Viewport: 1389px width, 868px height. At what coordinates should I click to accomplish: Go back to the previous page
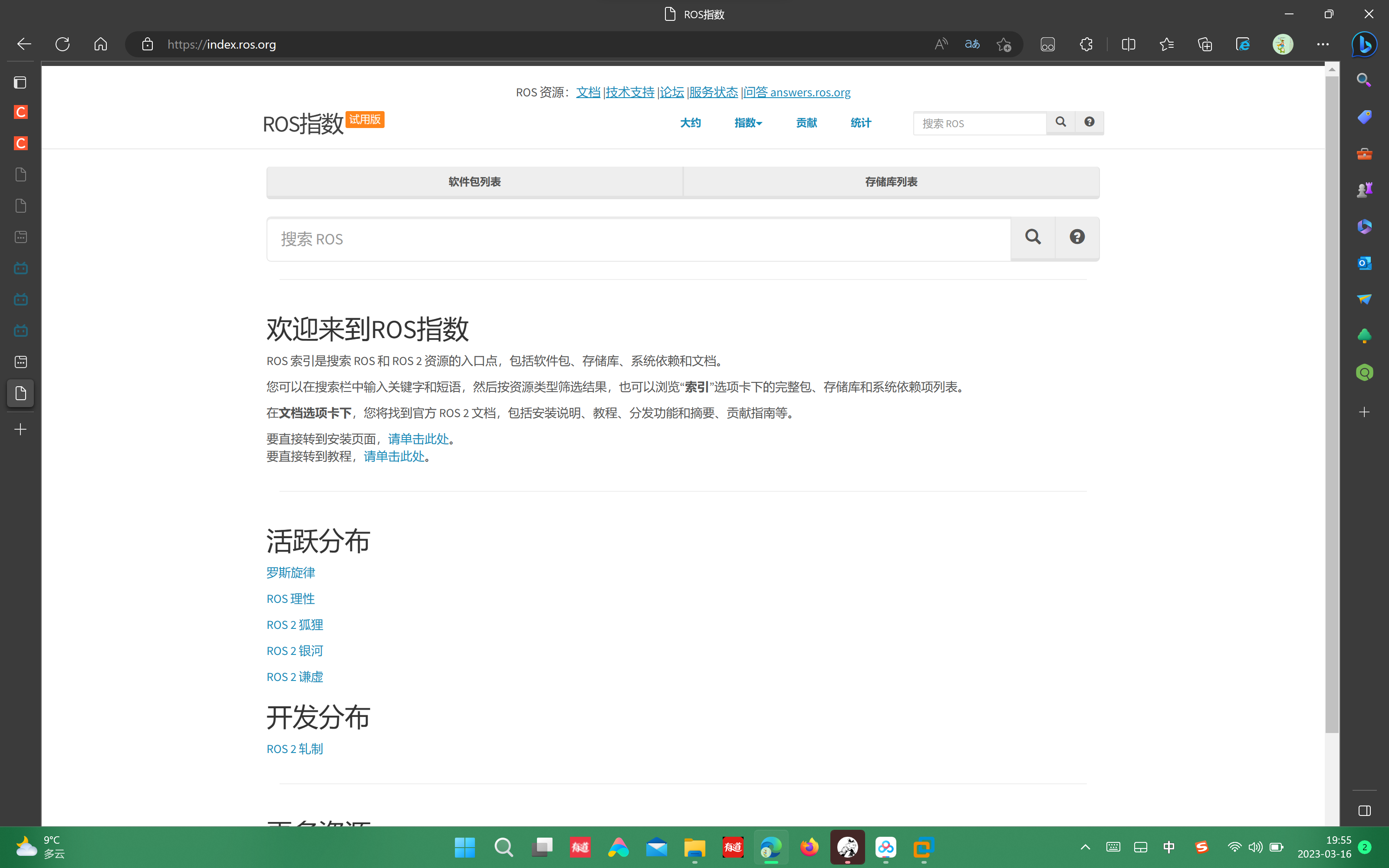[24, 44]
